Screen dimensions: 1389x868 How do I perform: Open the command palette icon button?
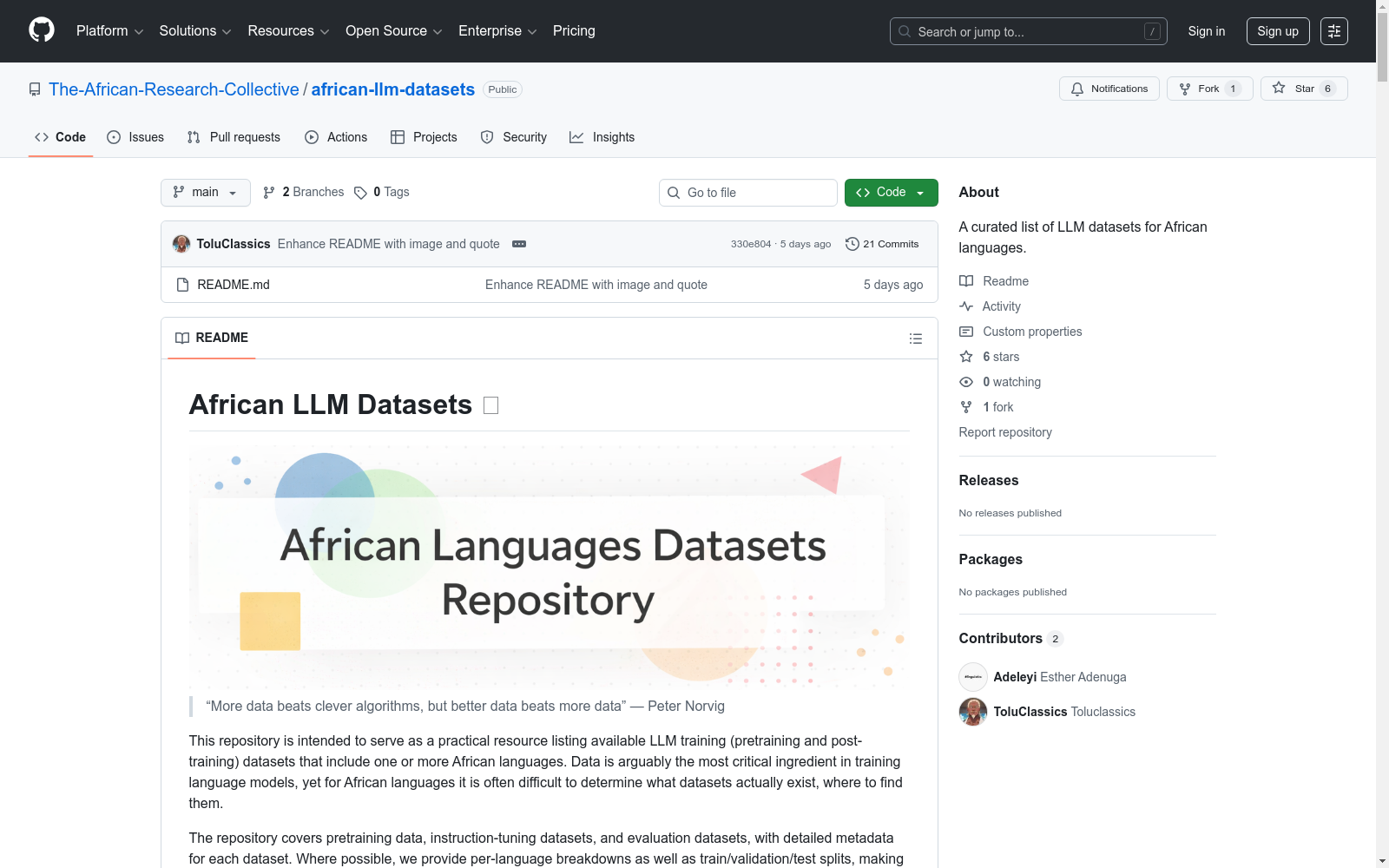click(1333, 31)
